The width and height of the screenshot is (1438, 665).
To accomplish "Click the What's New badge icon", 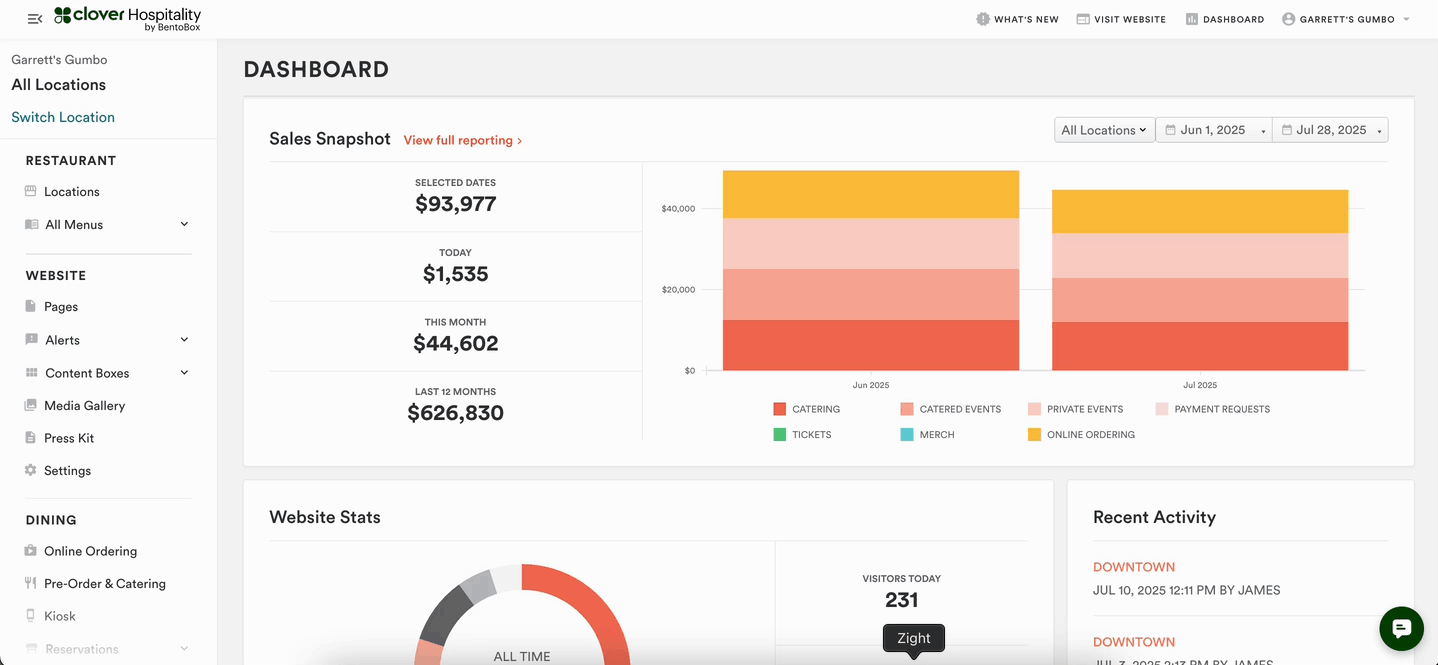I will click(983, 19).
